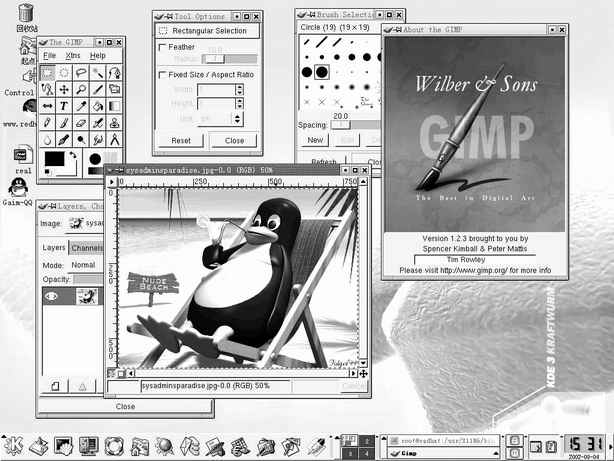Open the layer Mode dropdown
This screenshot has width=614, height=461.
(x=85, y=265)
